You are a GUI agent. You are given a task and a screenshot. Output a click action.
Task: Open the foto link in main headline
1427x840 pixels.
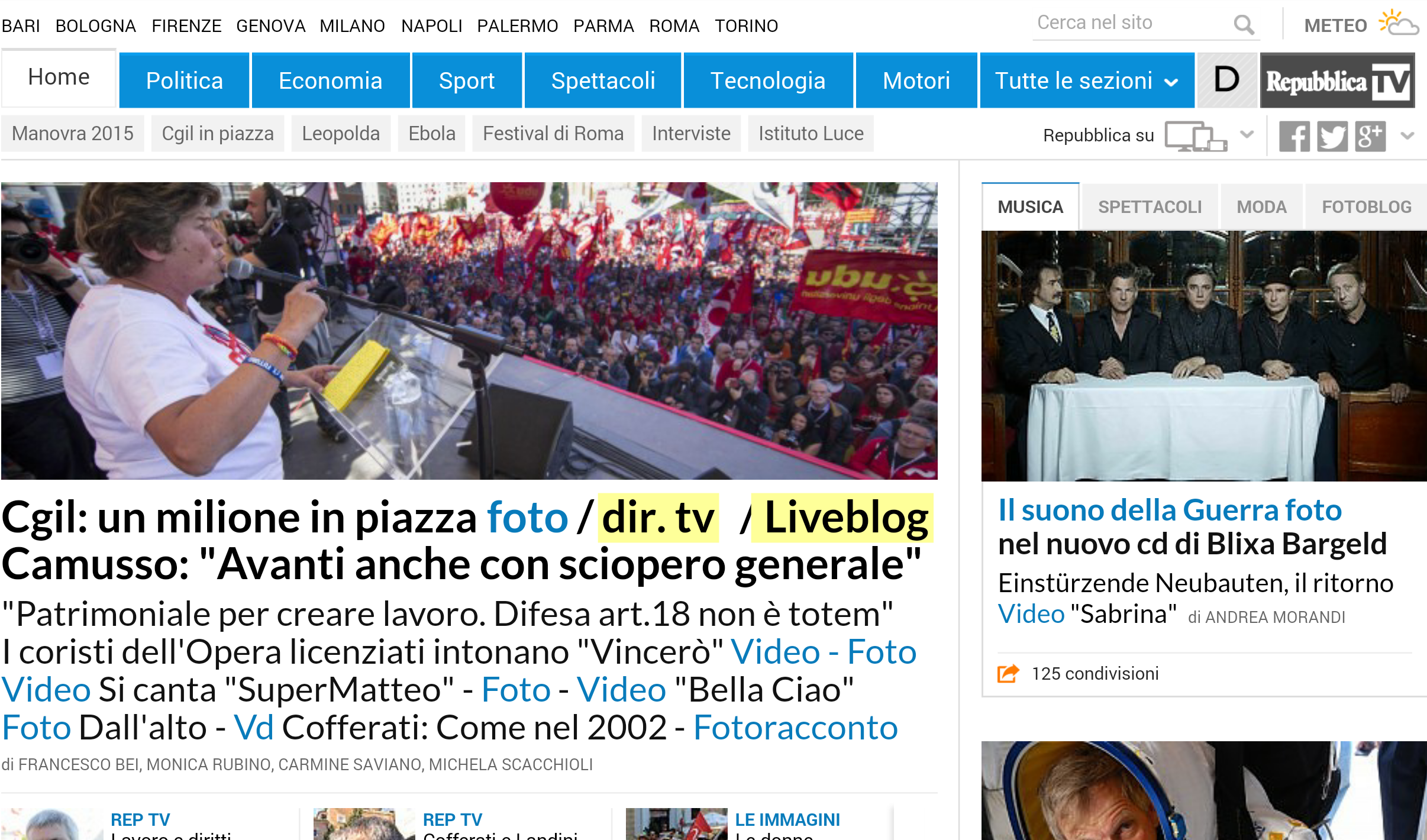(527, 518)
